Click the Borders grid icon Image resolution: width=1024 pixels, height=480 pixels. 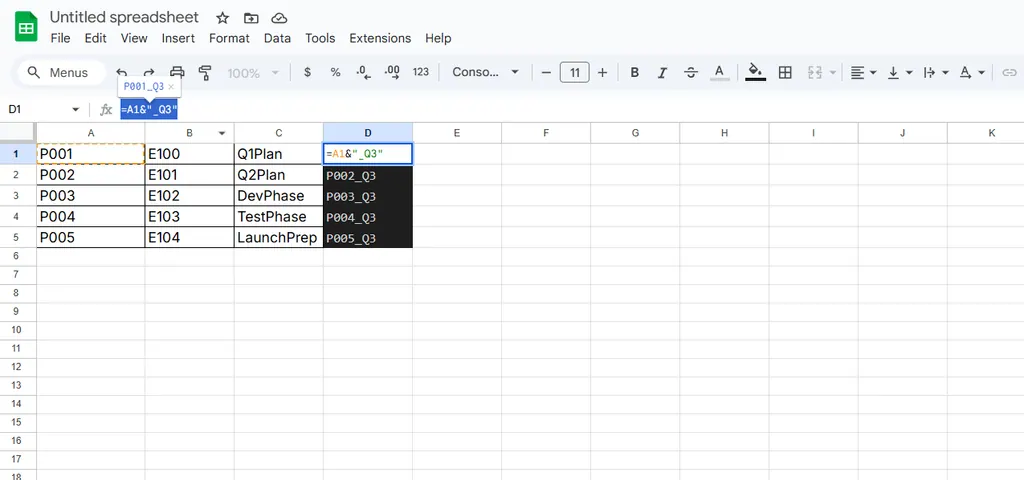785,72
